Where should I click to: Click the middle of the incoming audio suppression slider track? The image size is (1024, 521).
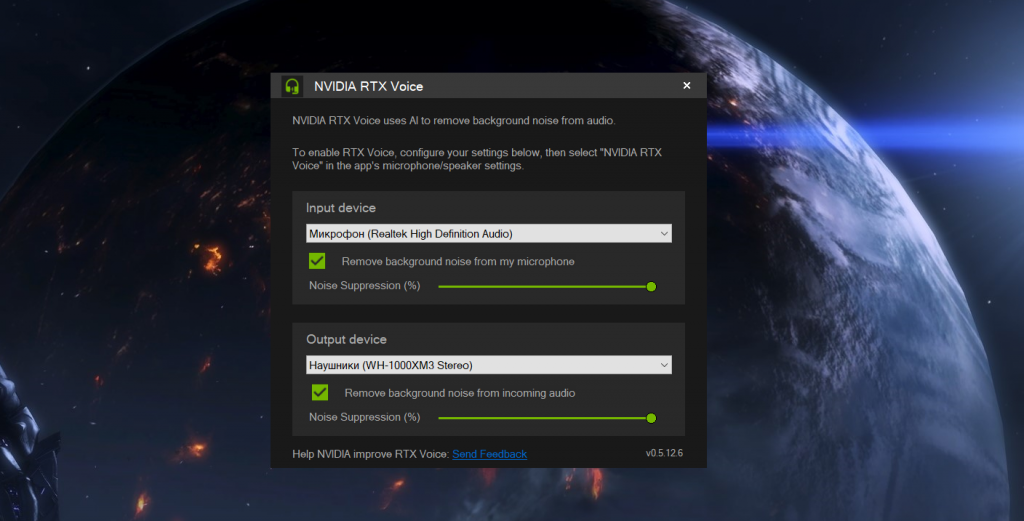tap(545, 417)
